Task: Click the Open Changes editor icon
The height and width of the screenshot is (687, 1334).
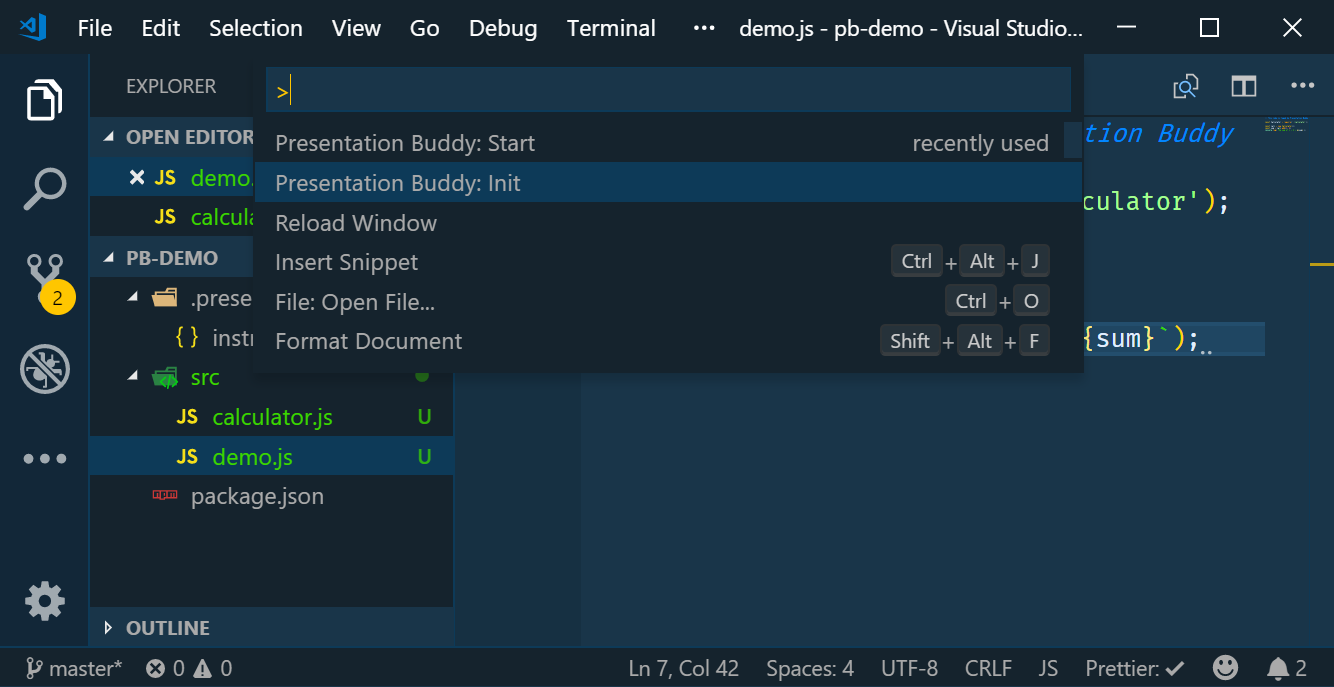Action: (x=1185, y=87)
